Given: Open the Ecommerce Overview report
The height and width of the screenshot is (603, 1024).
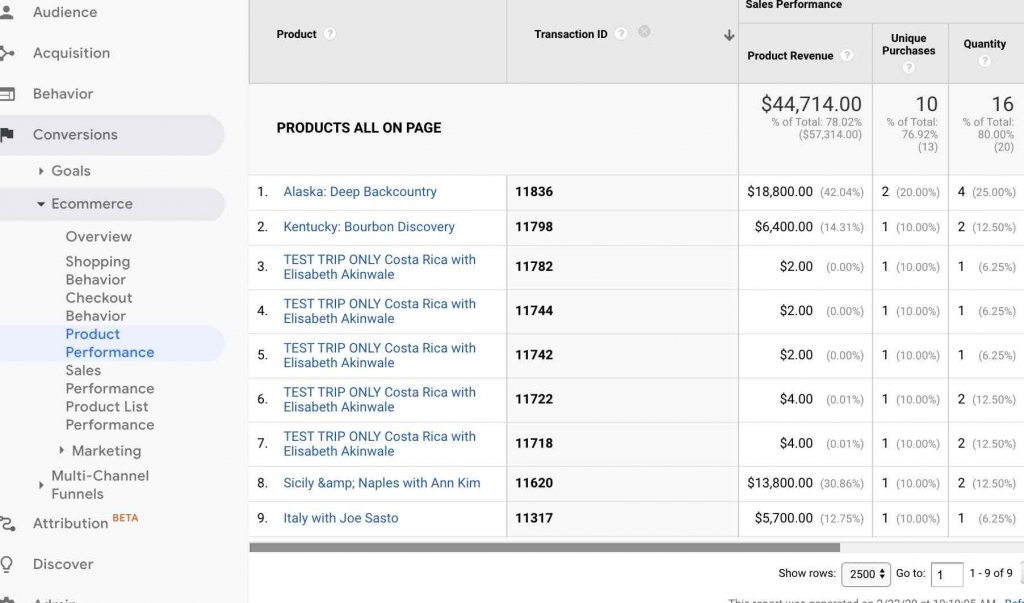Looking at the screenshot, I should point(98,237).
